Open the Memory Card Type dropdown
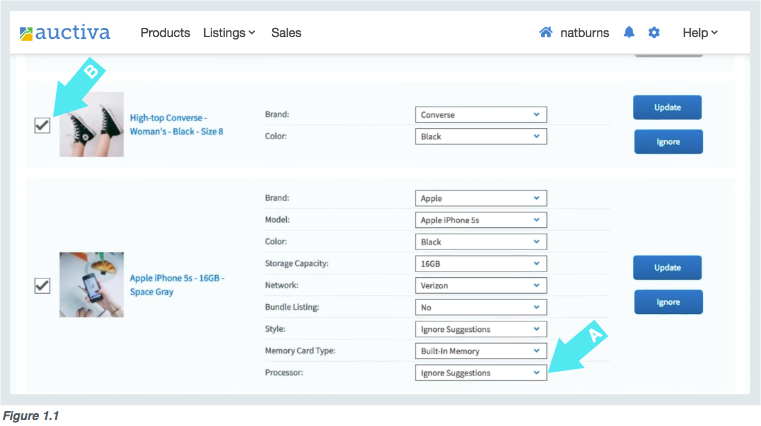Image resolution: width=761 pixels, height=426 pixels. [x=480, y=351]
